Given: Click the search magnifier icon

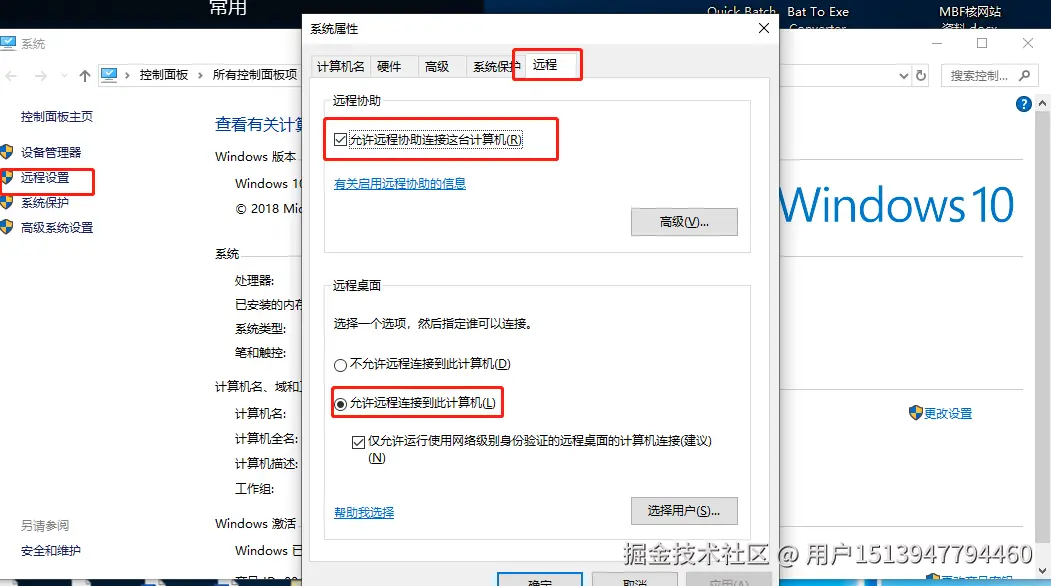Looking at the screenshot, I should coord(1024,76).
